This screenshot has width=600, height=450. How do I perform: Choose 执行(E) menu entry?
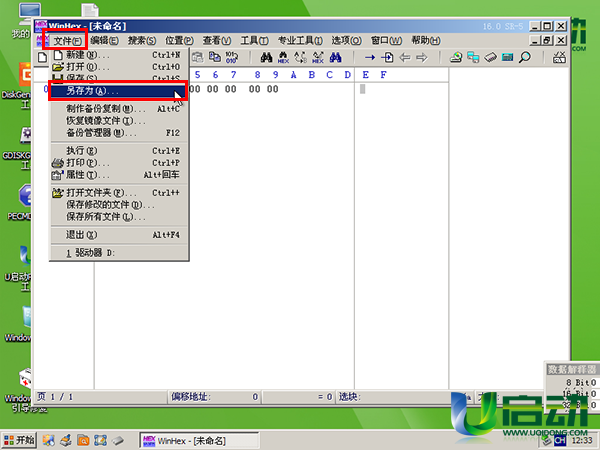tap(119, 151)
